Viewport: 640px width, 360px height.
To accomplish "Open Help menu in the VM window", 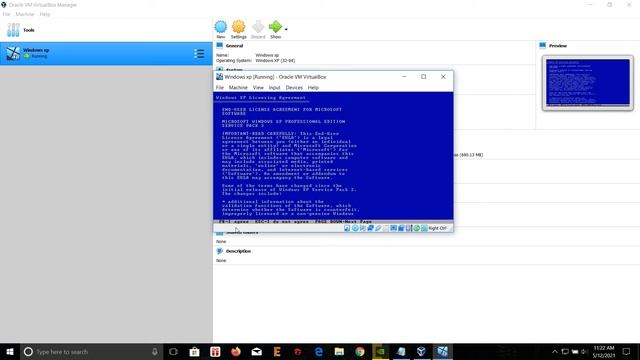I will click(x=313, y=87).
